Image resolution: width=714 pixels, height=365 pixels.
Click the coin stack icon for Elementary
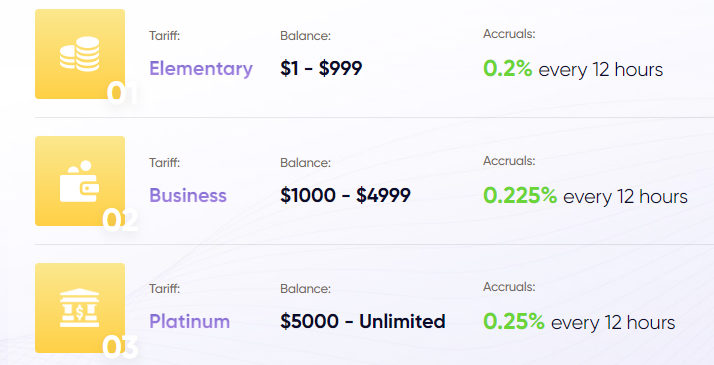[80, 54]
